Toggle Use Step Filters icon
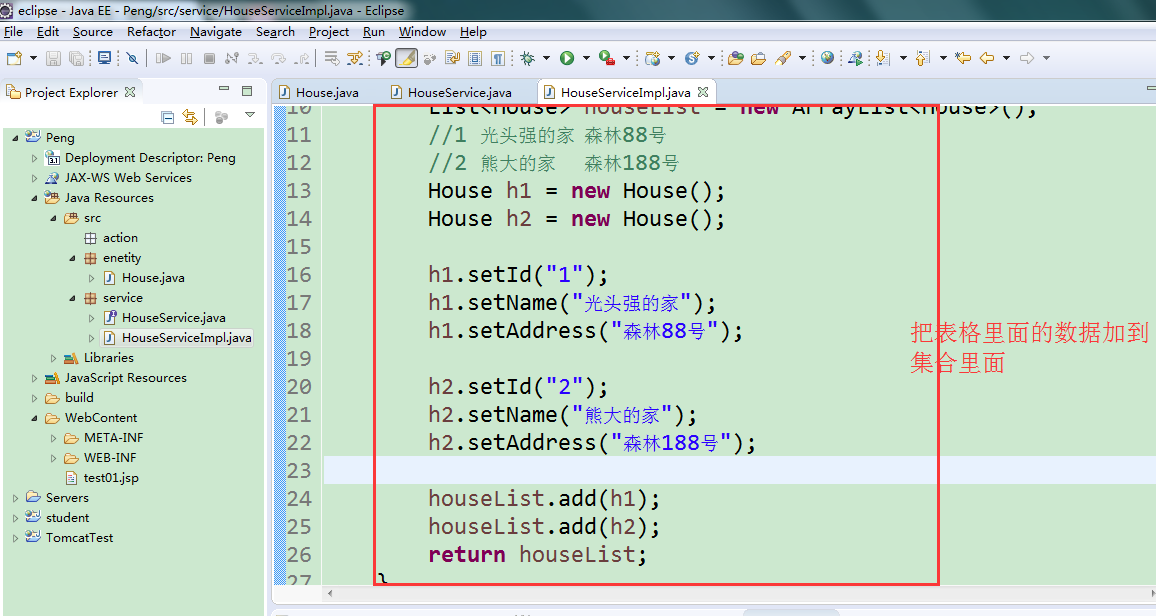Viewport: 1156px width, 616px height. pos(355,58)
